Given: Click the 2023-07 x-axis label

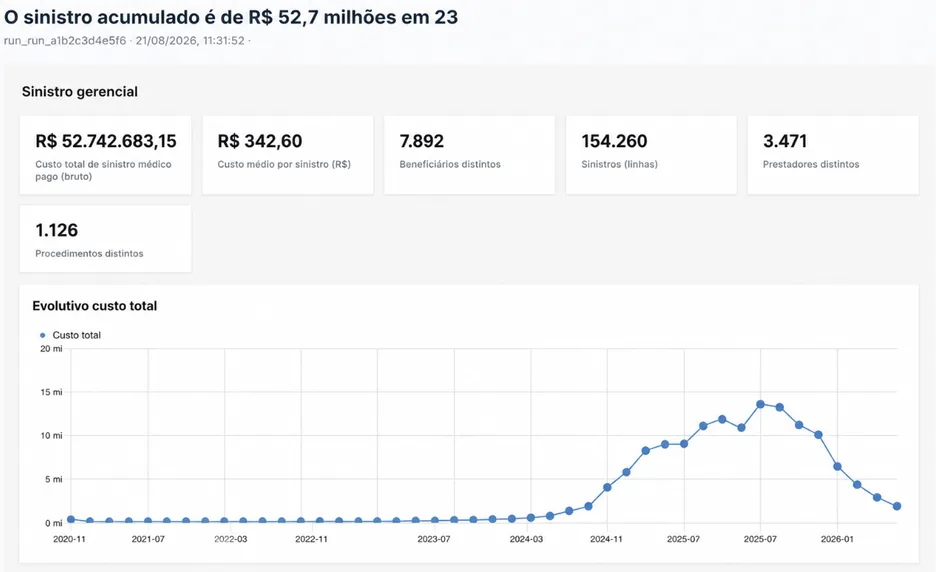Looking at the screenshot, I should click(x=434, y=539).
